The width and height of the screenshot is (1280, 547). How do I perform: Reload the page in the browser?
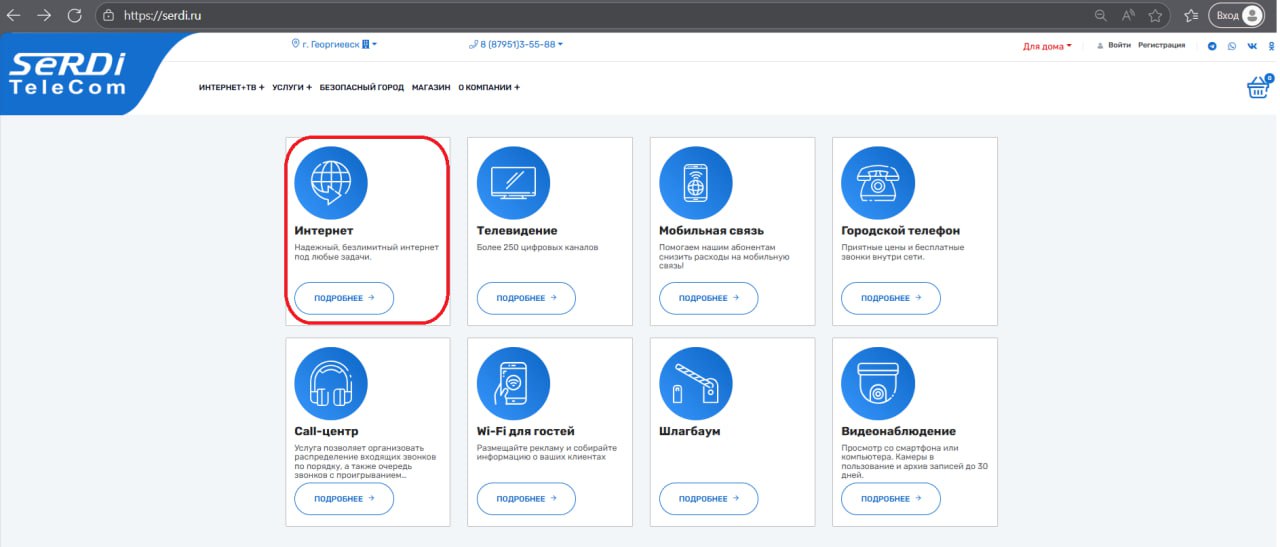pyautogui.click(x=74, y=15)
